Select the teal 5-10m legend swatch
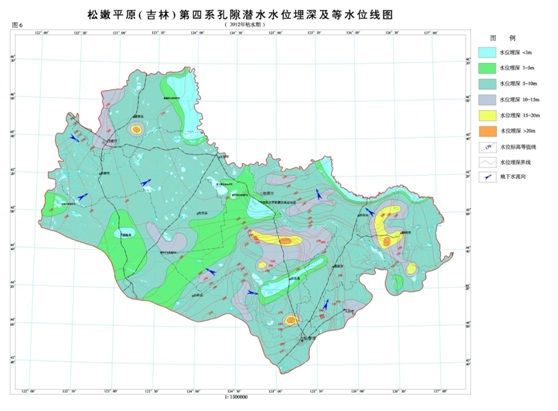This screenshot has height=411, width=558. tap(487, 84)
